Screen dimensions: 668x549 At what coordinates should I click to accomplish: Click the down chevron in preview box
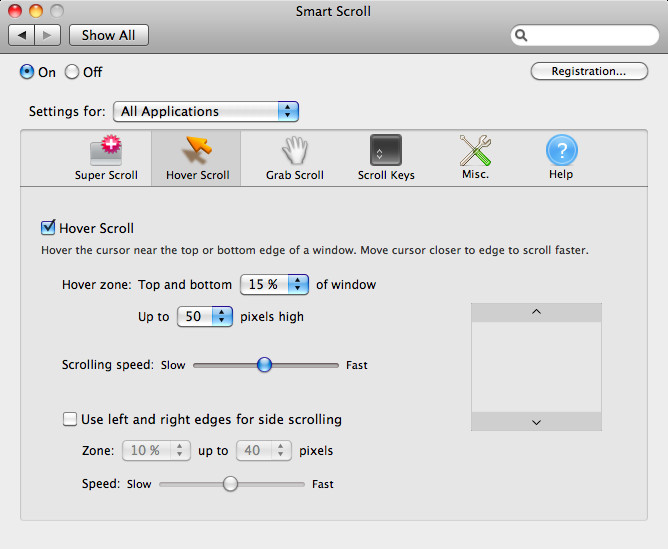(x=536, y=422)
